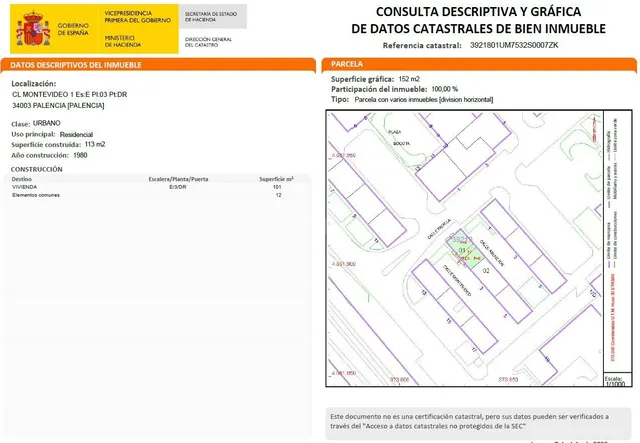Click the 'Destino' column header
The width and height of the screenshot is (640, 443).
point(22,179)
